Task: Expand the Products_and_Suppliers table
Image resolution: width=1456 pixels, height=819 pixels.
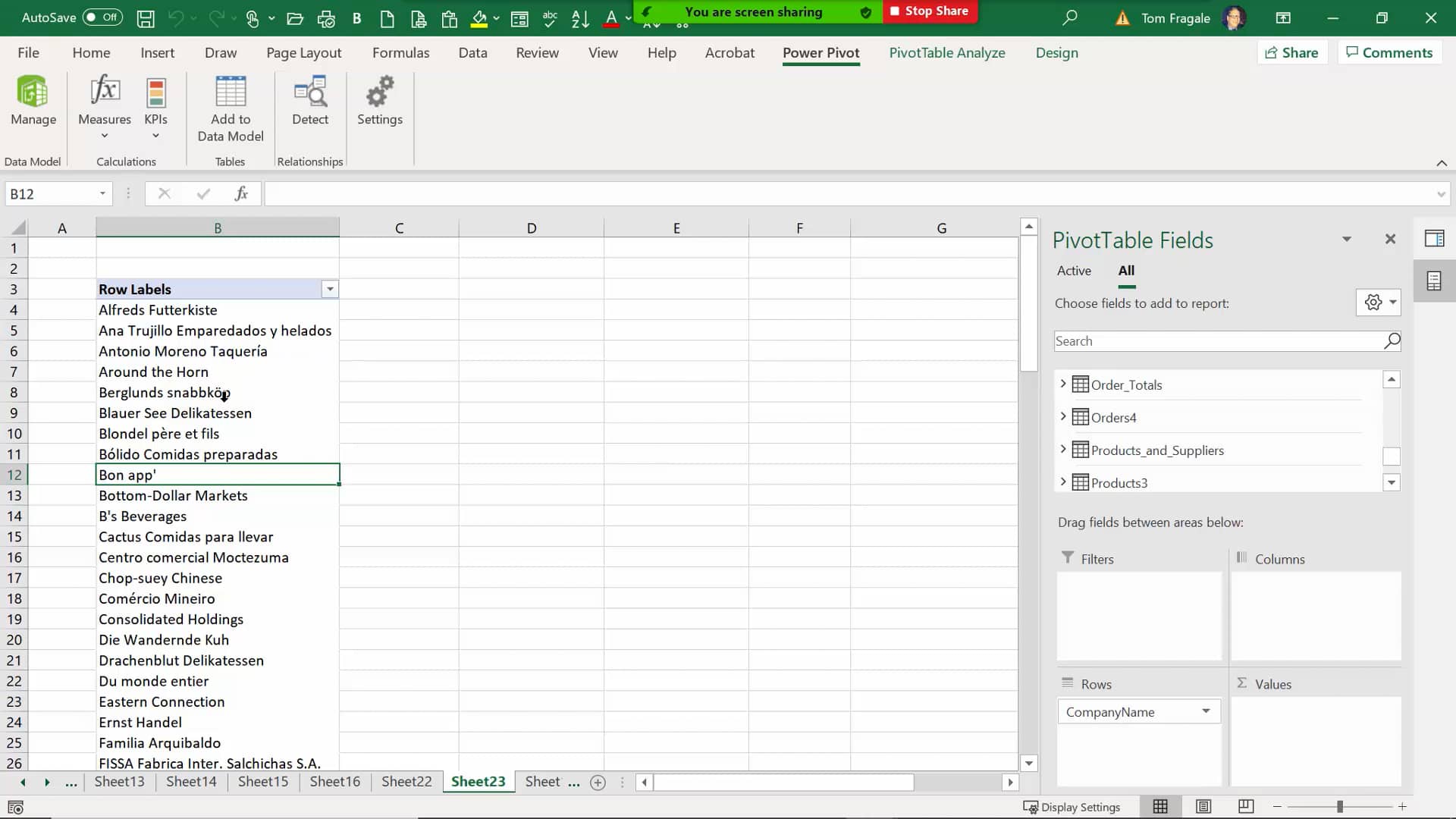Action: [1062, 449]
